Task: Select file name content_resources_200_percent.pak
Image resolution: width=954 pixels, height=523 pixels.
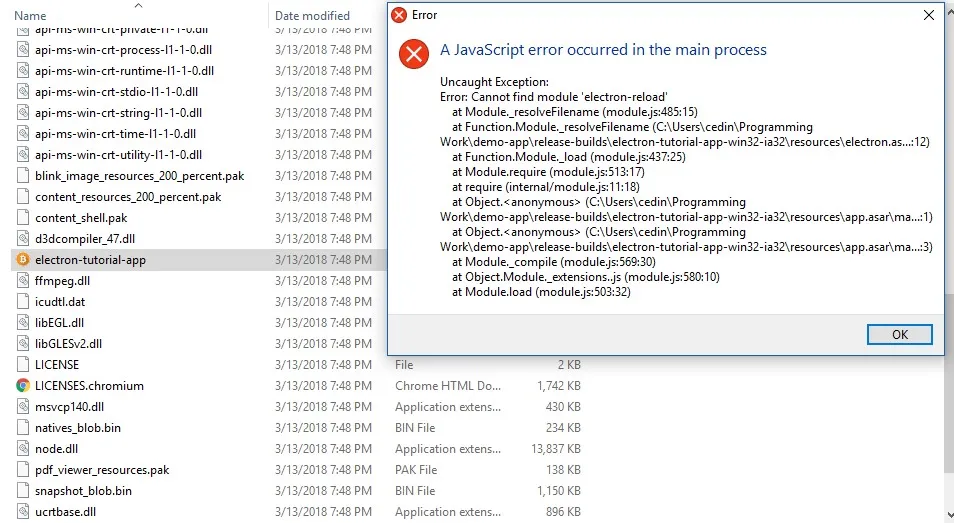Action: (x=128, y=197)
